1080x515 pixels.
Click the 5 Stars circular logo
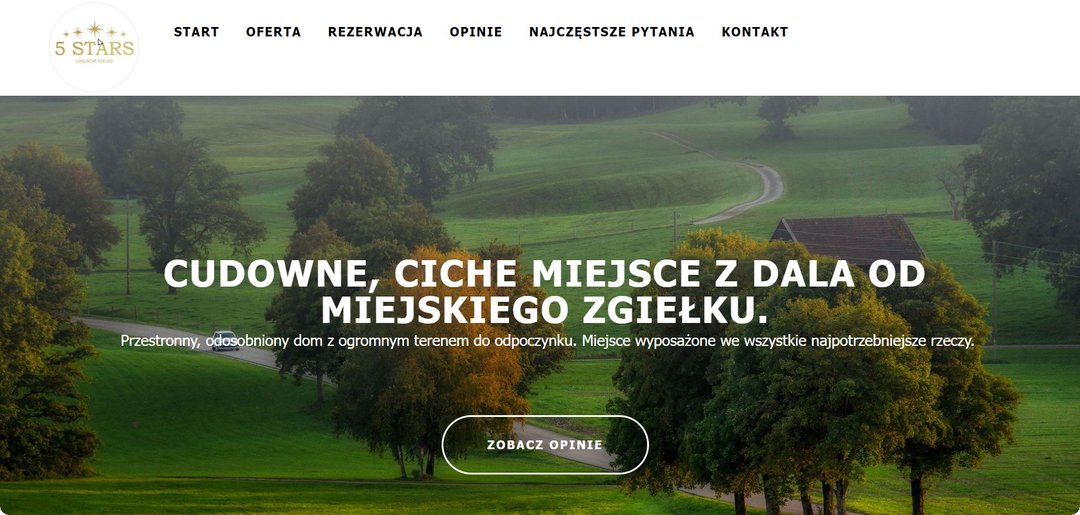pos(94,48)
